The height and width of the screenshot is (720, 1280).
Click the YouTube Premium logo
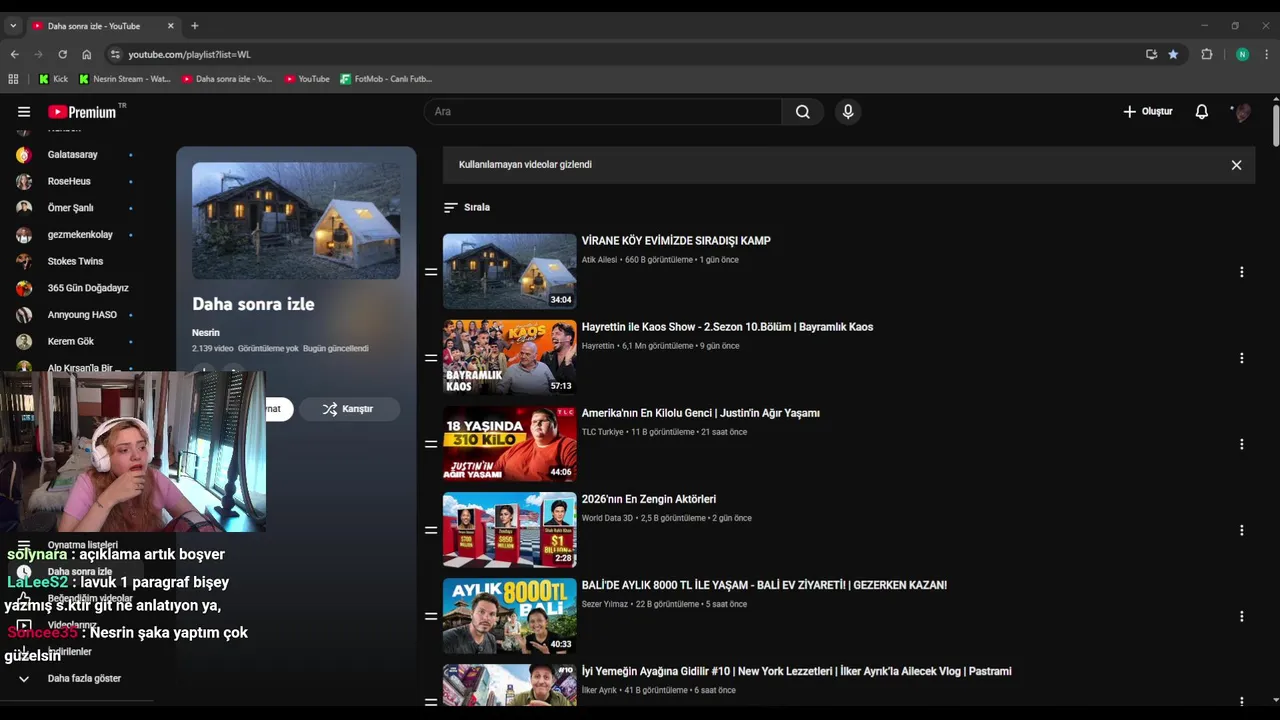point(82,112)
